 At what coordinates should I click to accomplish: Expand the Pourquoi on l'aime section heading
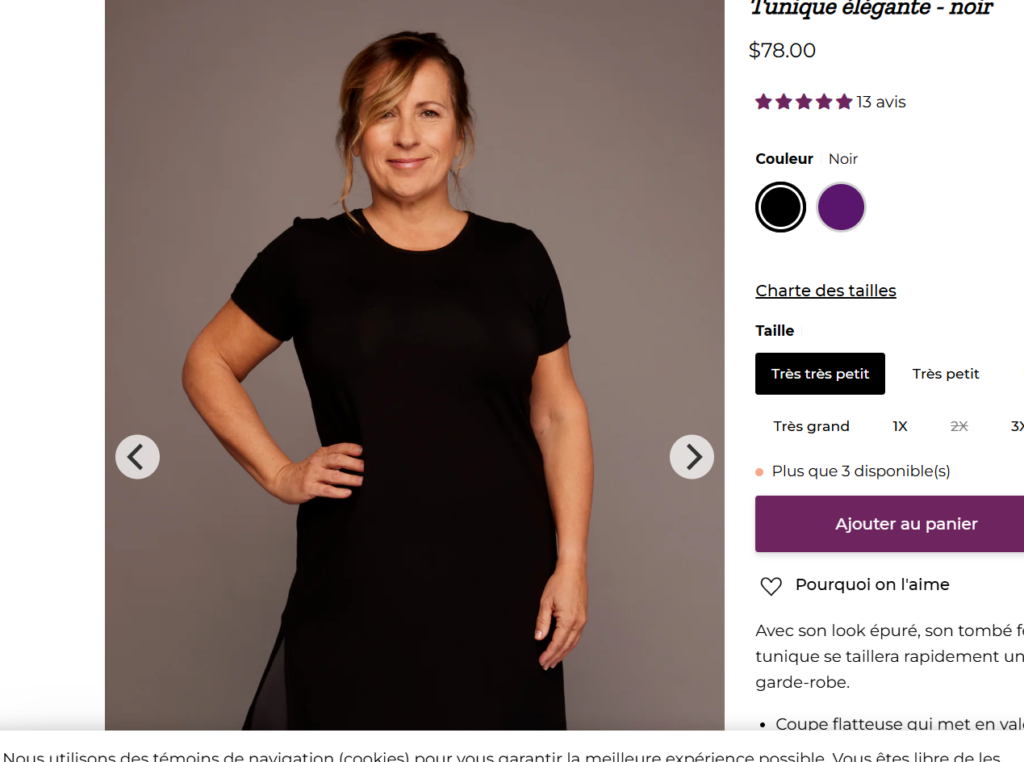click(872, 585)
